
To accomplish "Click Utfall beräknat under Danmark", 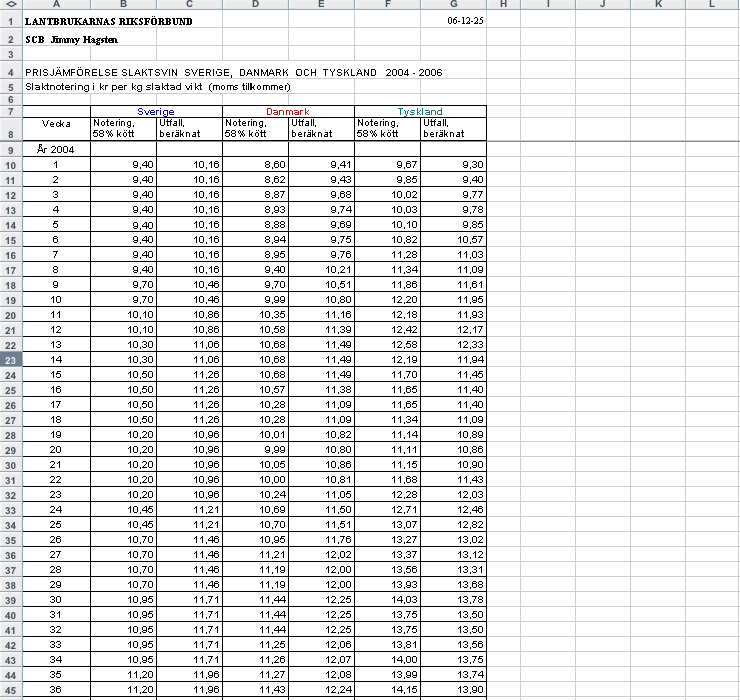I will tap(321, 128).
